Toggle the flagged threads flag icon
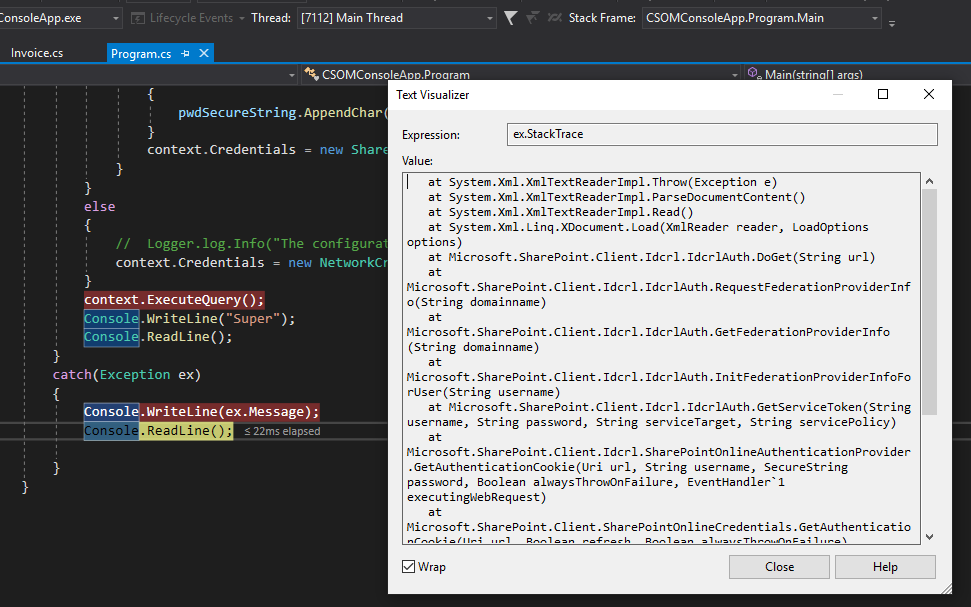 coord(531,17)
